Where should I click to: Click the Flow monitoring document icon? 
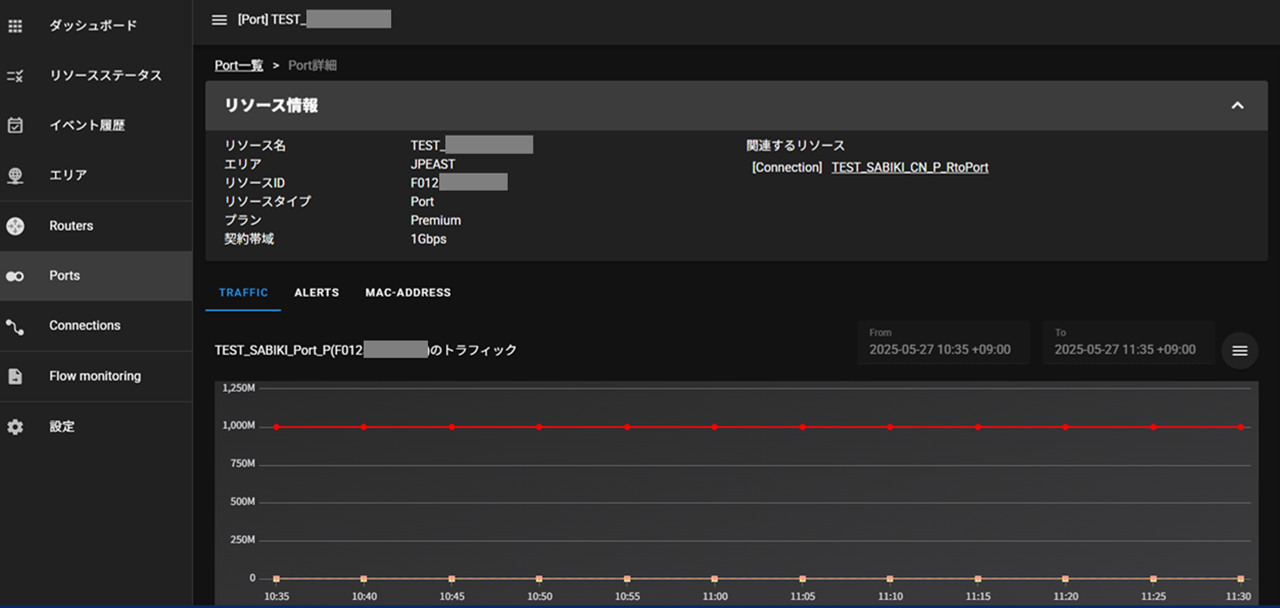tap(15, 377)
